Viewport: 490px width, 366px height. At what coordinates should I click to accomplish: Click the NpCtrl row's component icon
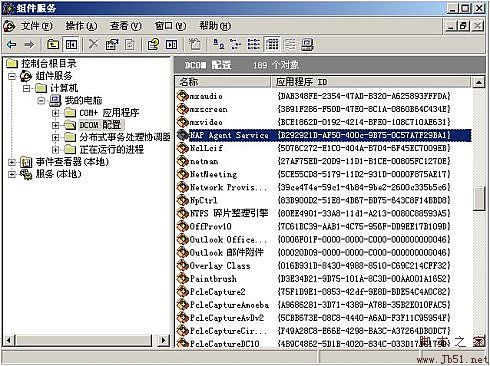point(183,200)
